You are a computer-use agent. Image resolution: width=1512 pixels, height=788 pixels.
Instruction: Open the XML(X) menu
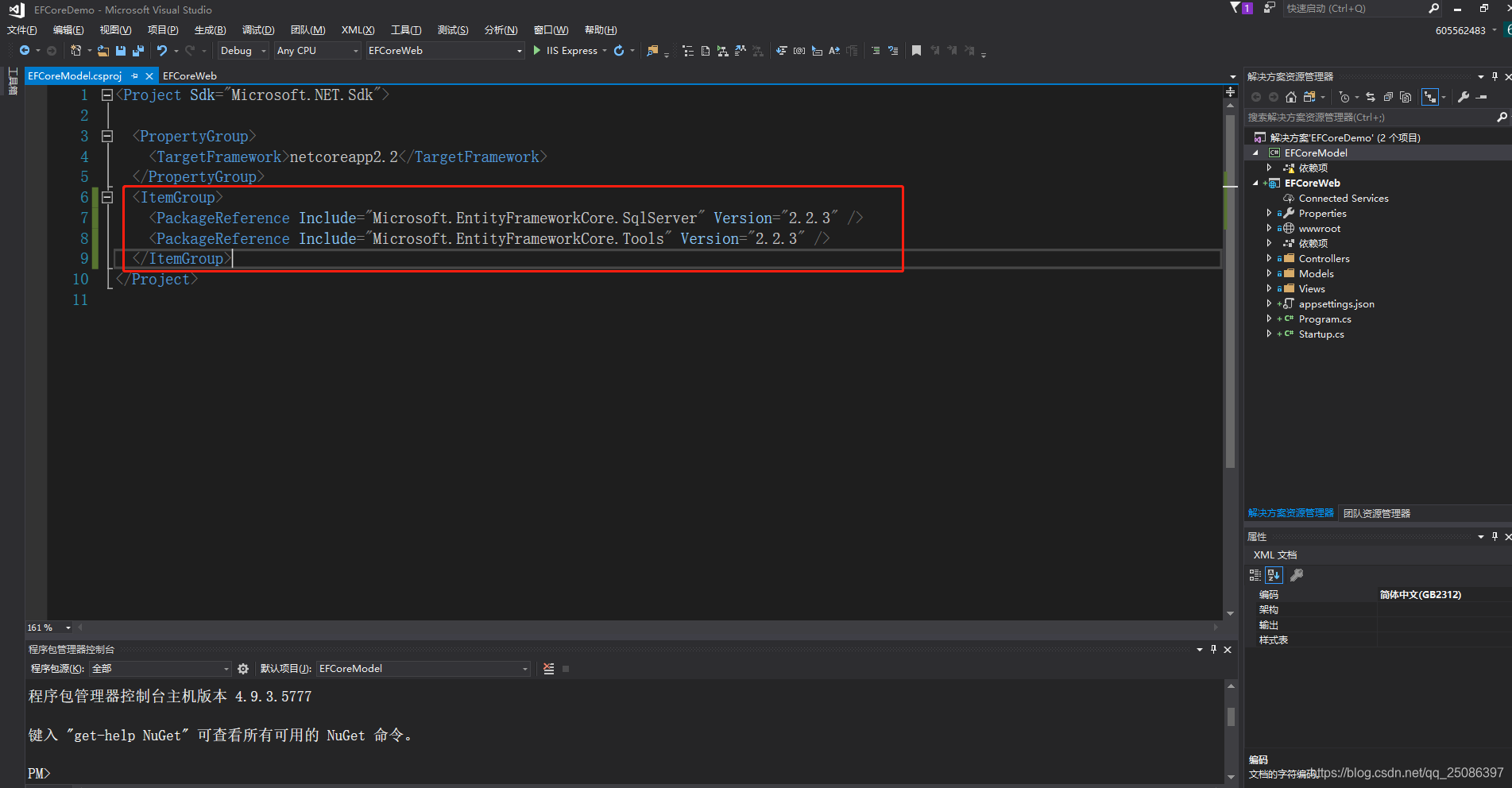pos(358,30)
